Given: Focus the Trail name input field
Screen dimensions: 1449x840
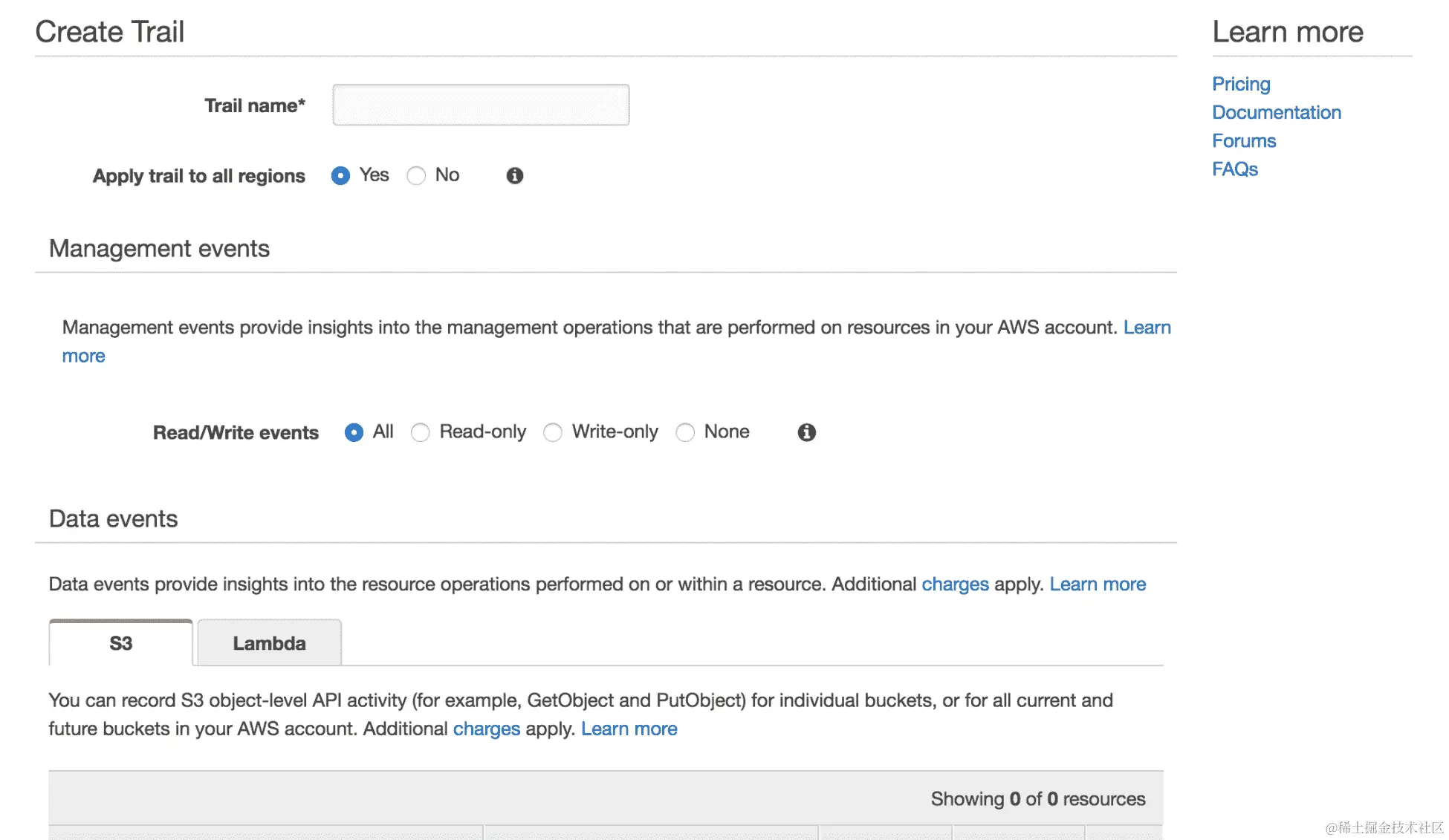Looking at the screenshot, I should pyautogui.click(x=481, y=105).
